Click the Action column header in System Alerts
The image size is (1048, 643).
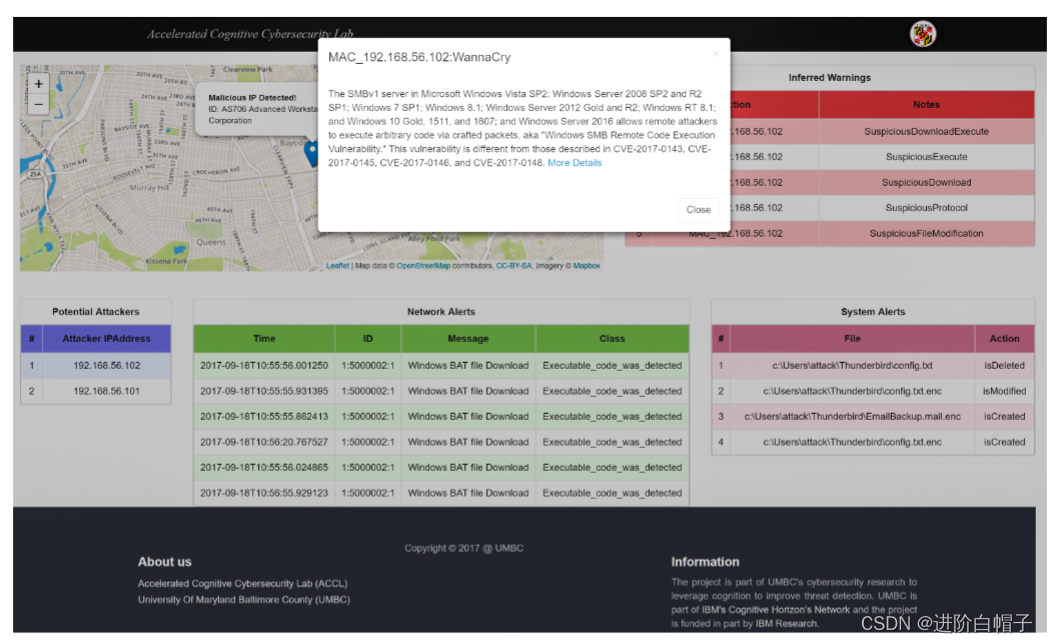pyautogui.click(x=1006, y=340)
